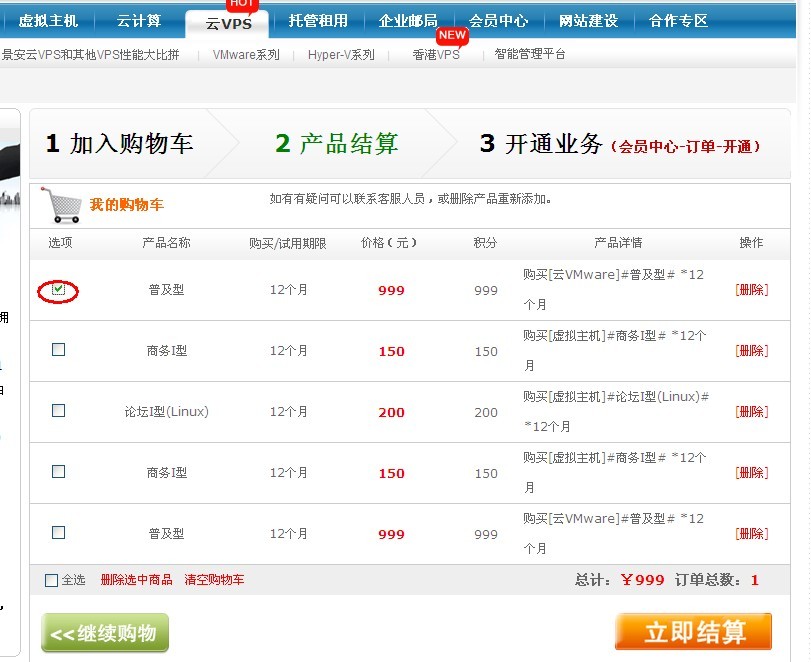Open the 托管租用 menu item

pyautogui.click(x=318, y=20)
